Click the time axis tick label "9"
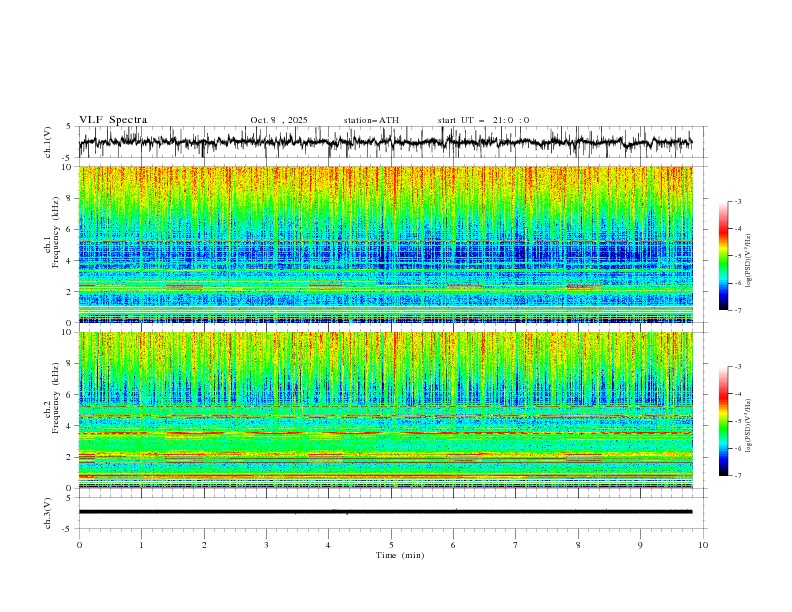This screenshot has height=612, width=792. (640, 545)
